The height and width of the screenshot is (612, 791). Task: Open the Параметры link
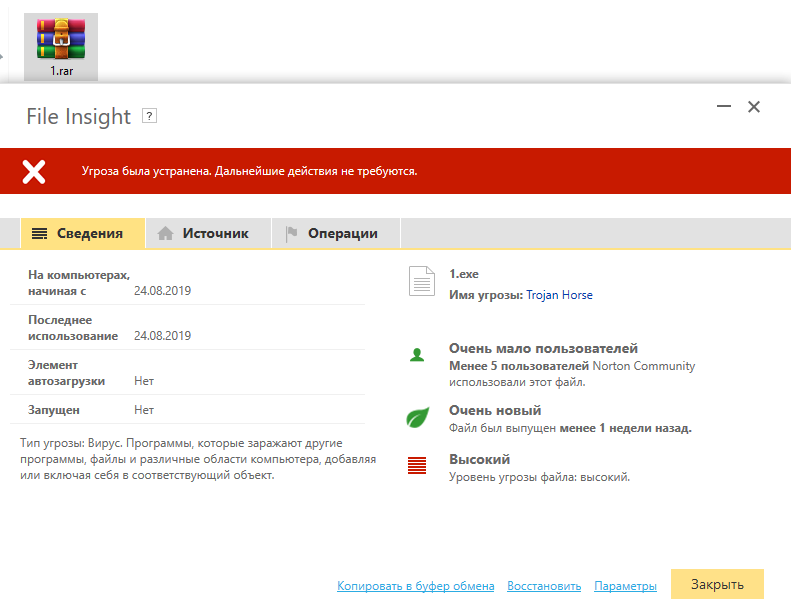coord(626,586)
